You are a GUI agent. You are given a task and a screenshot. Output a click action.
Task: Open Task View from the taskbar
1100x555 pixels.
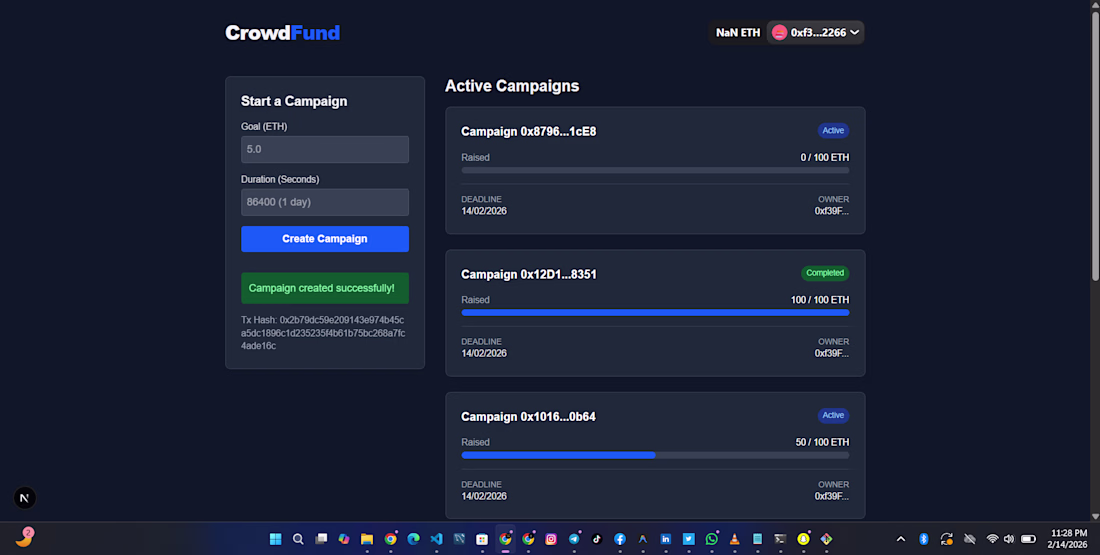point(321,539)
